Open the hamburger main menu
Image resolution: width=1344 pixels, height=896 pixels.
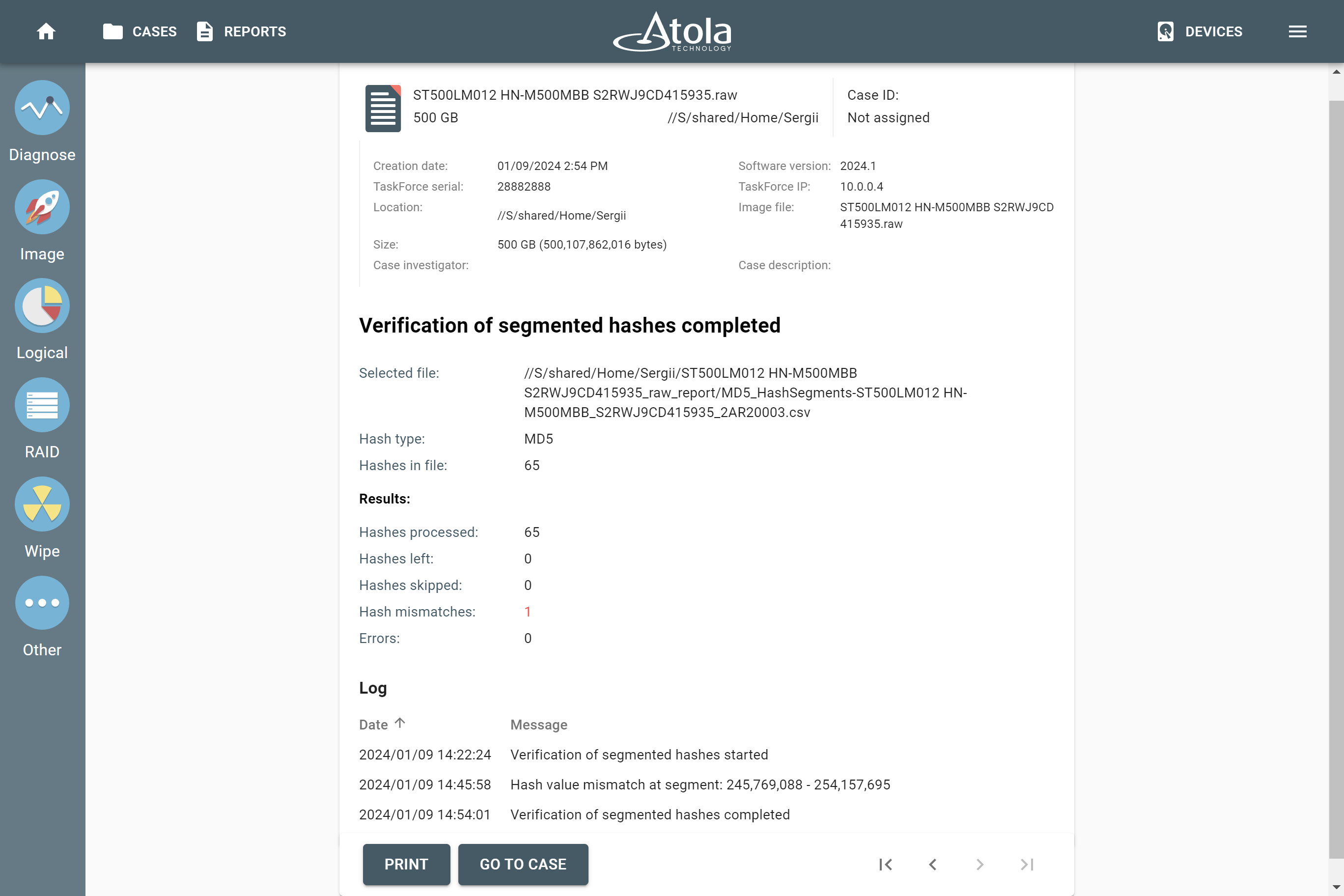point(1297,31)
